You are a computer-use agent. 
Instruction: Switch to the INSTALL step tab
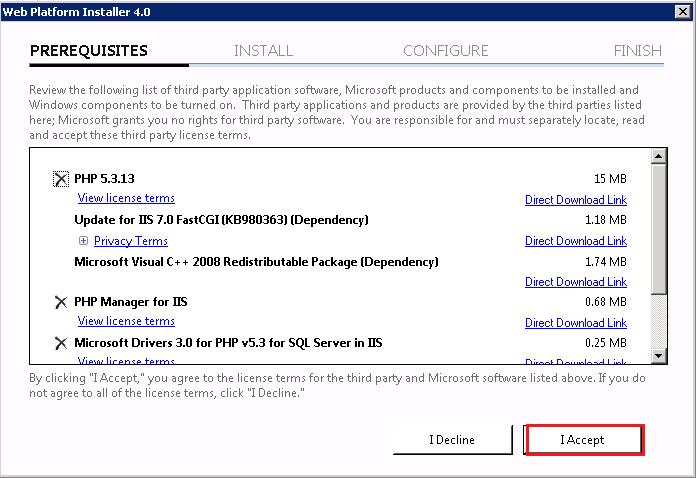coord(263,51)
